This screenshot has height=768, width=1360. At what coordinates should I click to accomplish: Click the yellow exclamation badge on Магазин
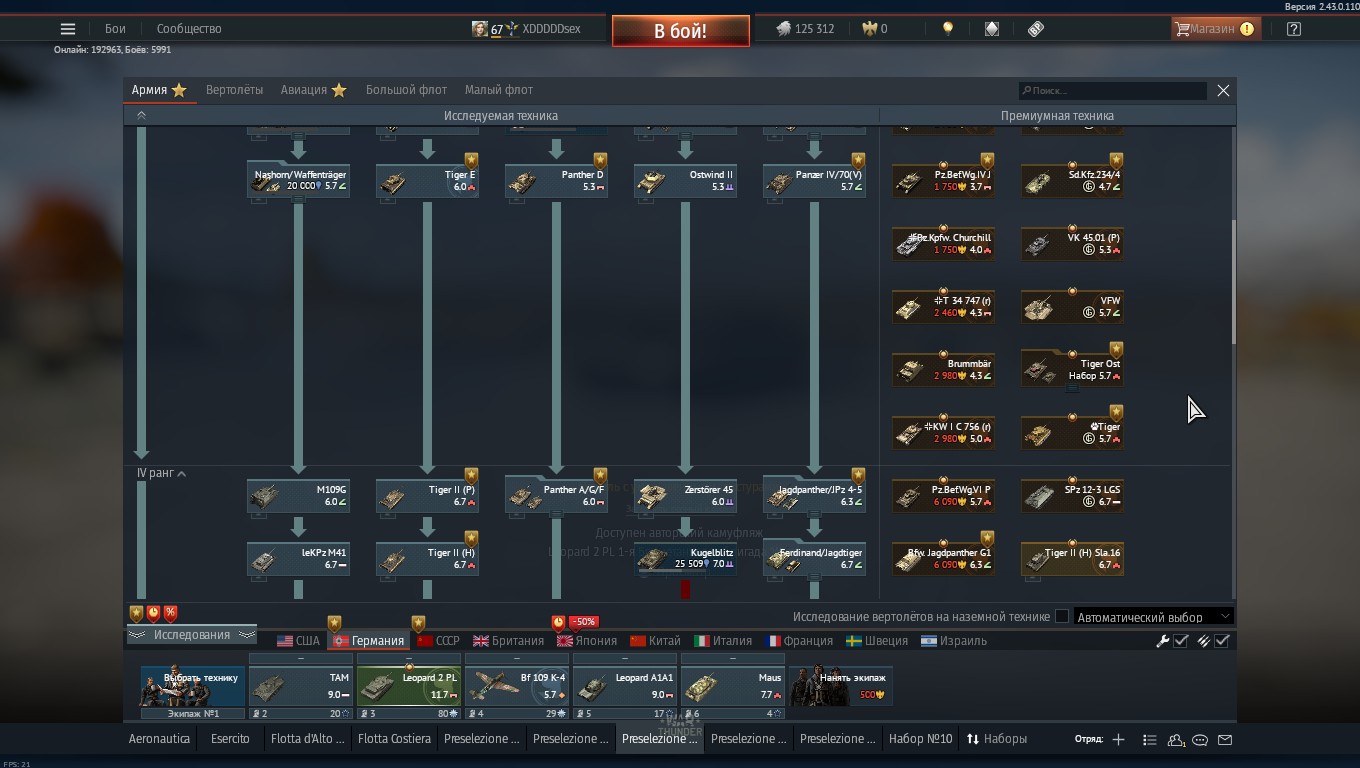pos(1247,29)
